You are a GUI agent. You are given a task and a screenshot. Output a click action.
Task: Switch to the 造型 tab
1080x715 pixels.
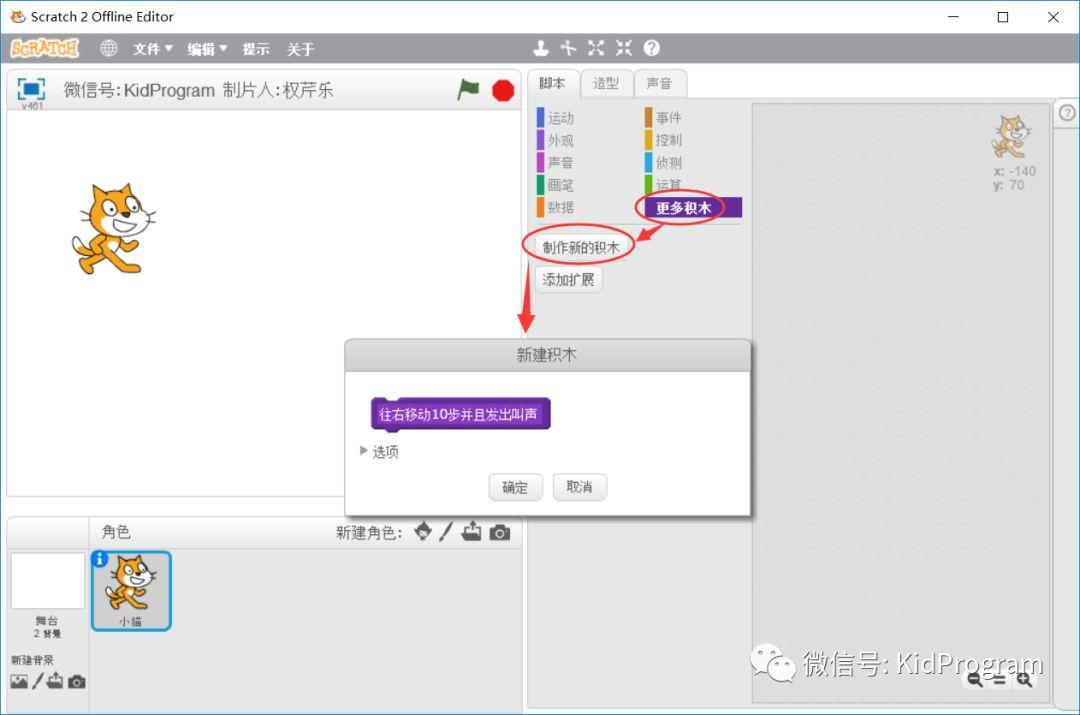point(606,83)
